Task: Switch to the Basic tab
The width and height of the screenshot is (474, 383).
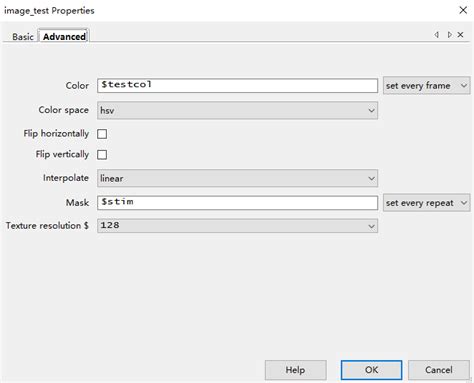Action: [x=23, y=36]
